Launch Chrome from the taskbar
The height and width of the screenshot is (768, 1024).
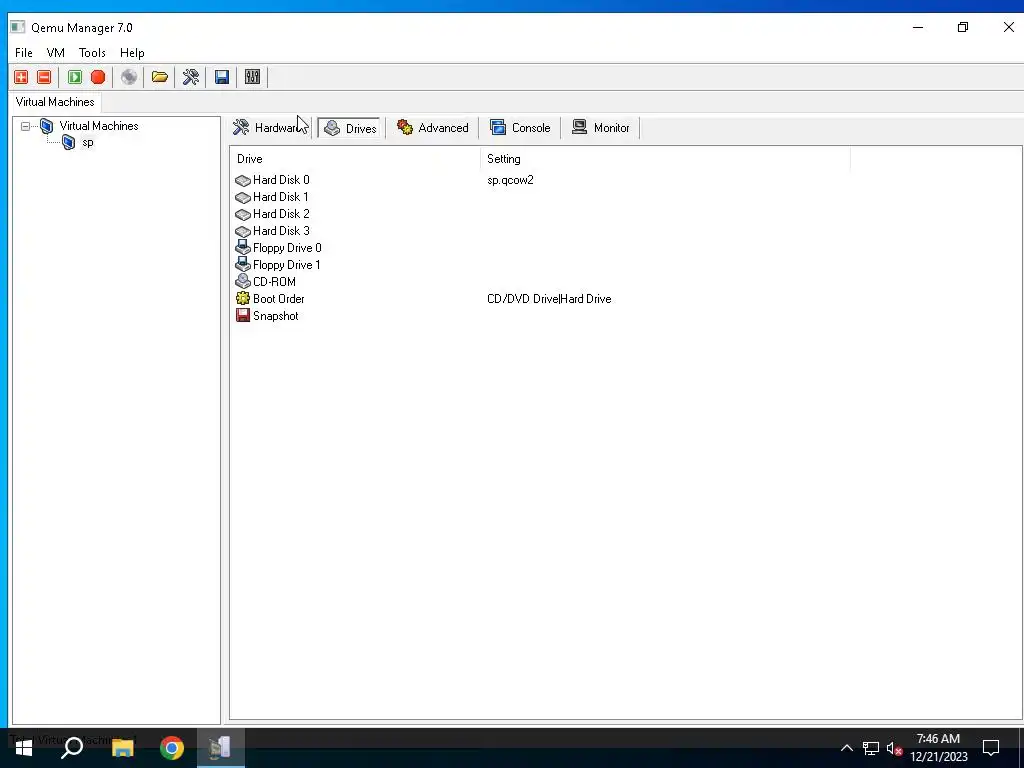(x=172, y=748)
